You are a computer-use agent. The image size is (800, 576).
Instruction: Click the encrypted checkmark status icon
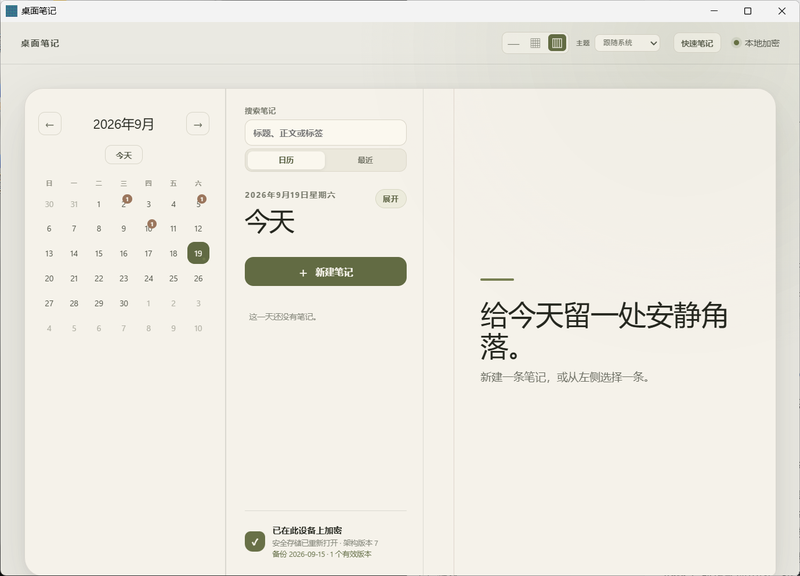[x=255, y=541]
